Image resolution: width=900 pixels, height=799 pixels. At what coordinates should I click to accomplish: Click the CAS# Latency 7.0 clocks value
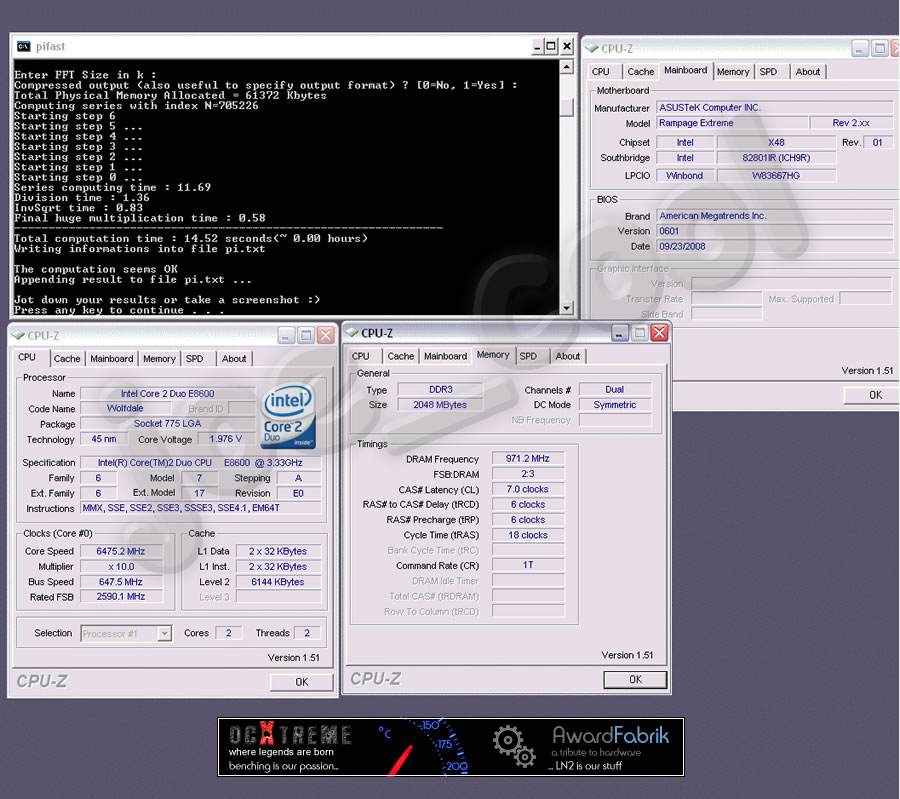click(x=527, y=490)
